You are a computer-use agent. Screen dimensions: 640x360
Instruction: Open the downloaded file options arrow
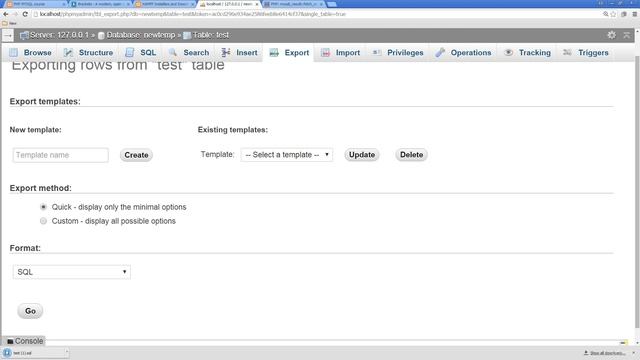[66, 352]
